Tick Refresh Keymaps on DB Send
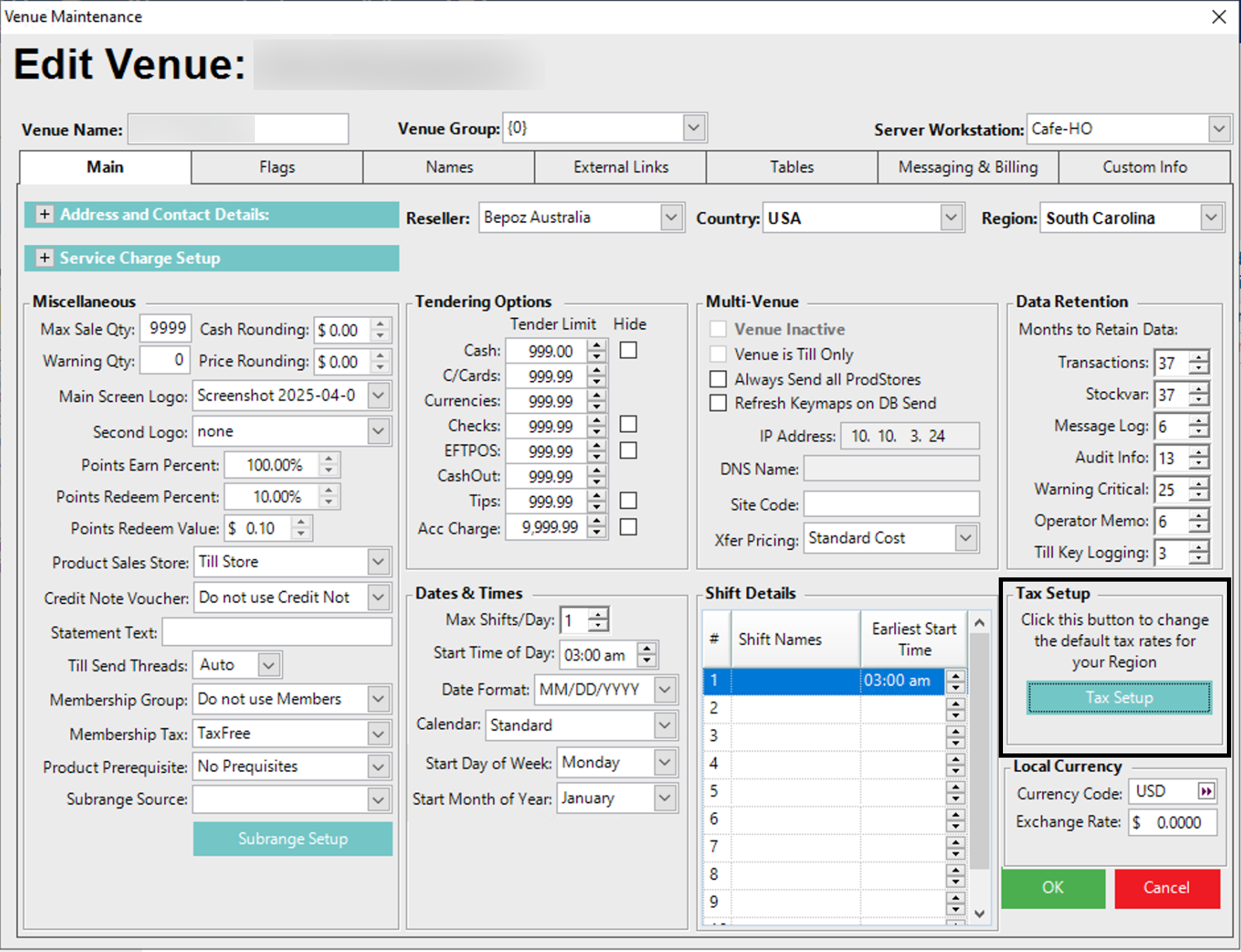The height and width of the screenshot is (952, 1241). (x=718, y=403)
